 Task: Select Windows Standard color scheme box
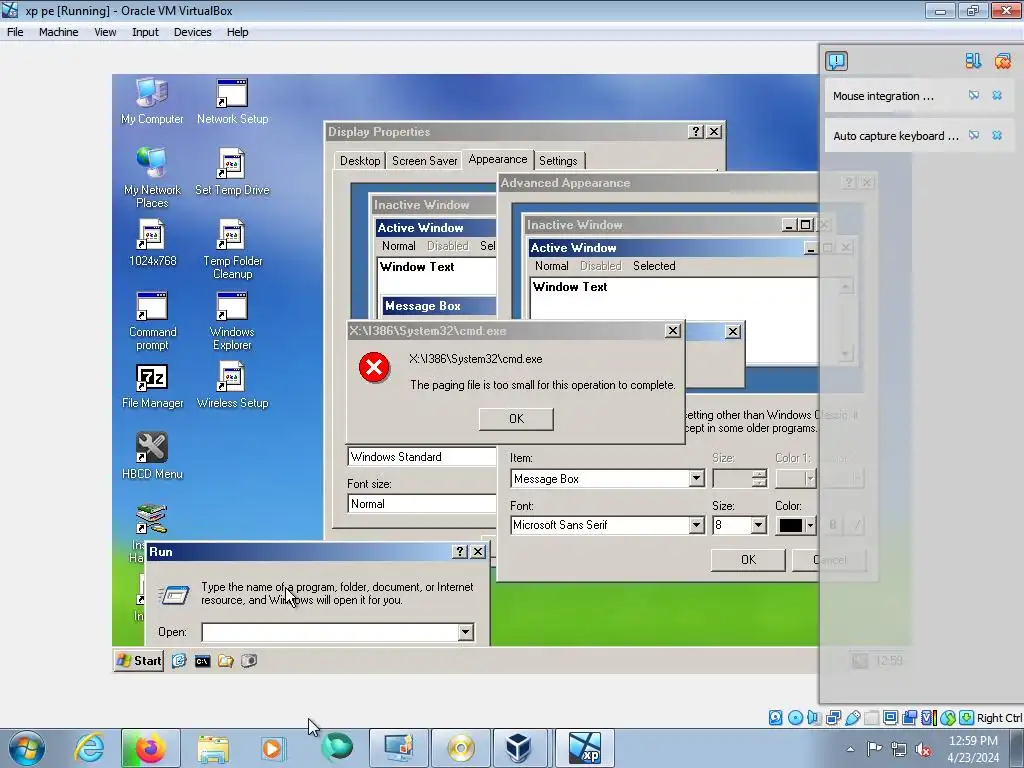[x=422, y=456]
